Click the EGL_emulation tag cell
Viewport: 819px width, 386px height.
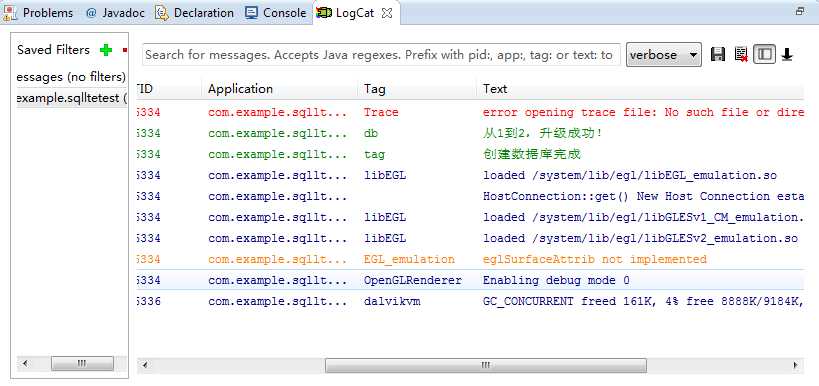pyautogui.click(x=409, y=259)
